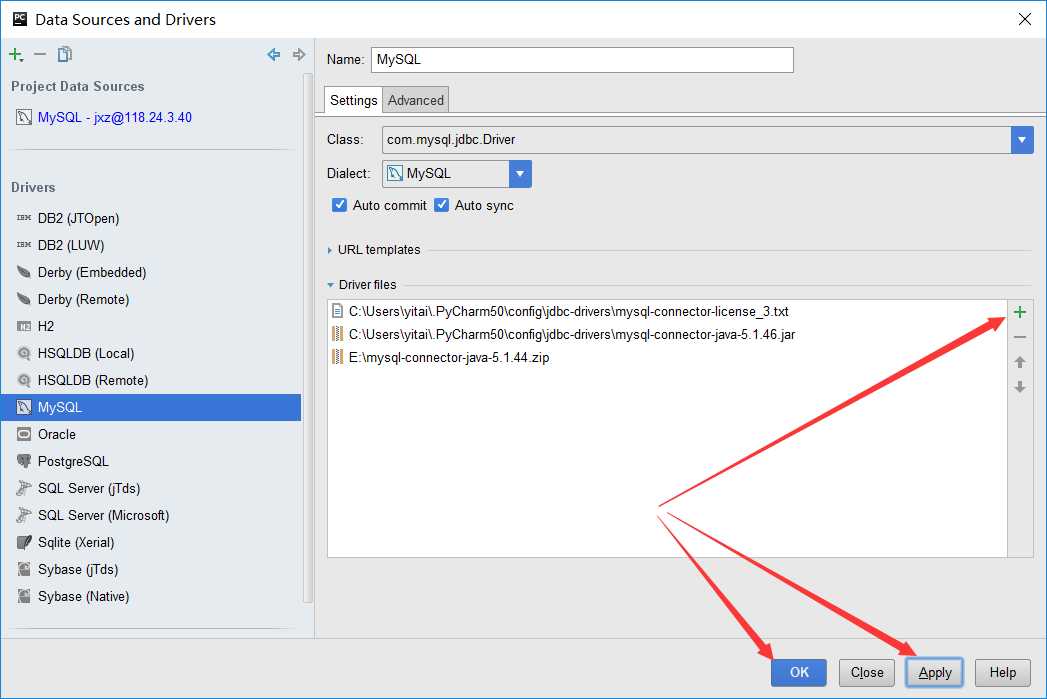Screen dimensions: 1047x699
Task: Select E:\mysql-connector-java-5.1.44.zip file row
Action: pos(667,357)
